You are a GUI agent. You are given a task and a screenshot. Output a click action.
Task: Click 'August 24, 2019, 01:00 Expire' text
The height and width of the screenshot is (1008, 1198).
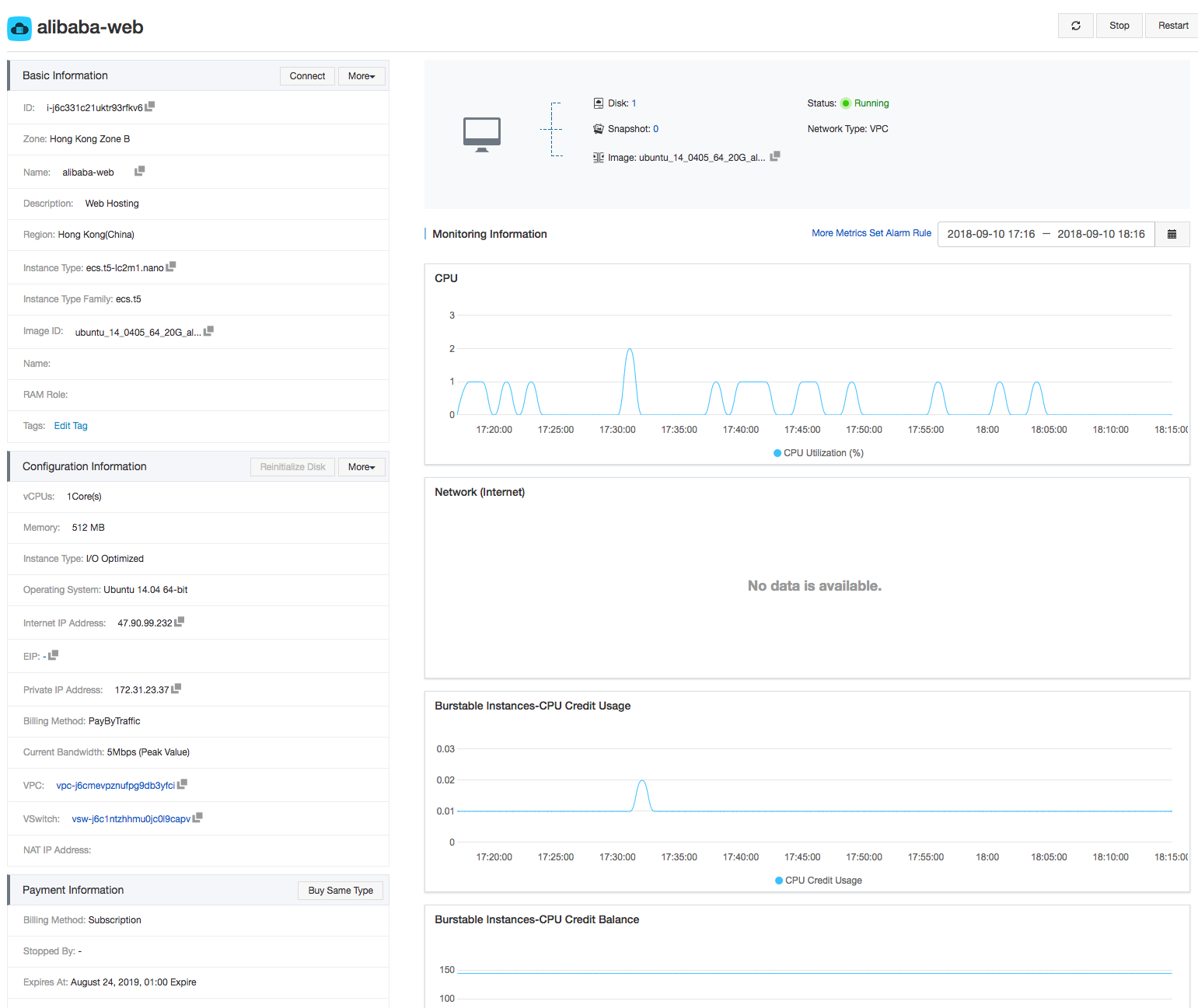point(133,982)
